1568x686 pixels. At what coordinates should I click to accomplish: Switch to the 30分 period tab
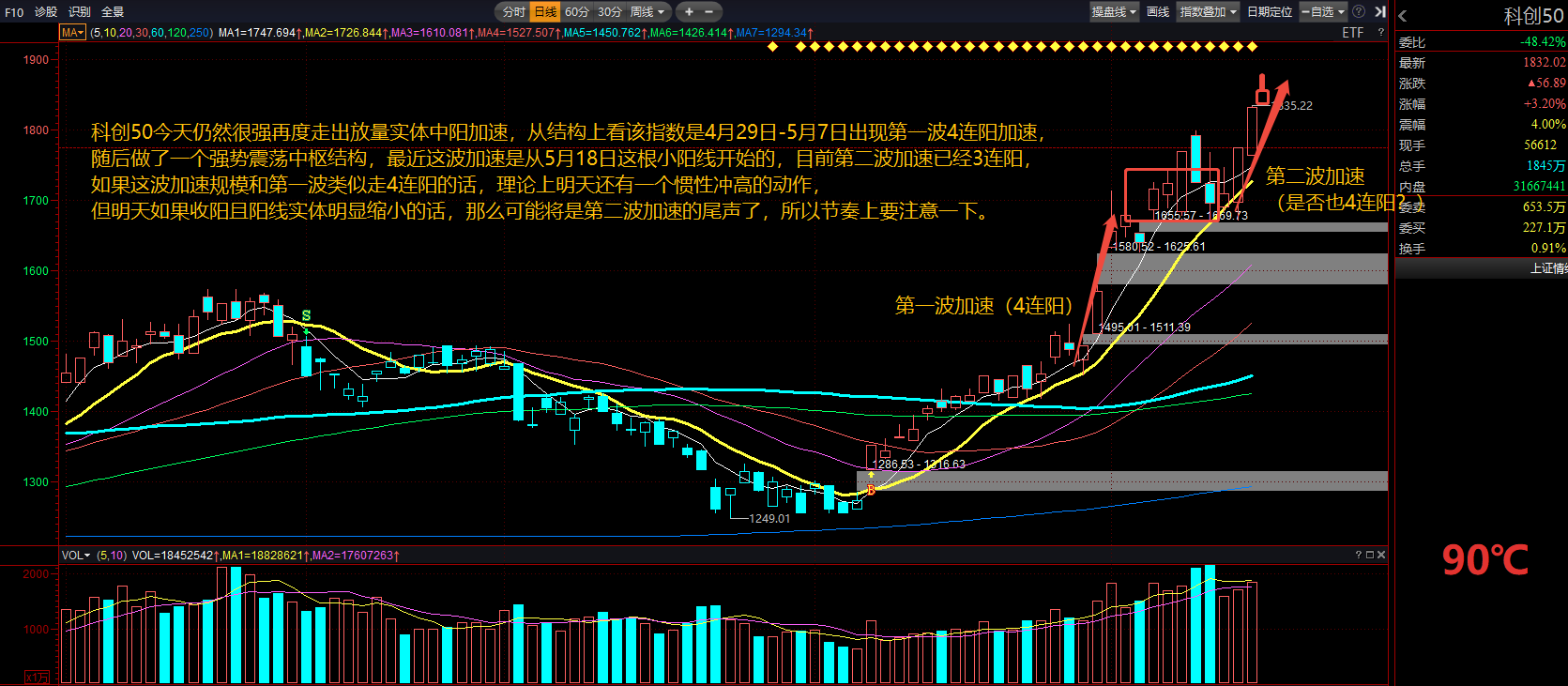coord(610,12)
